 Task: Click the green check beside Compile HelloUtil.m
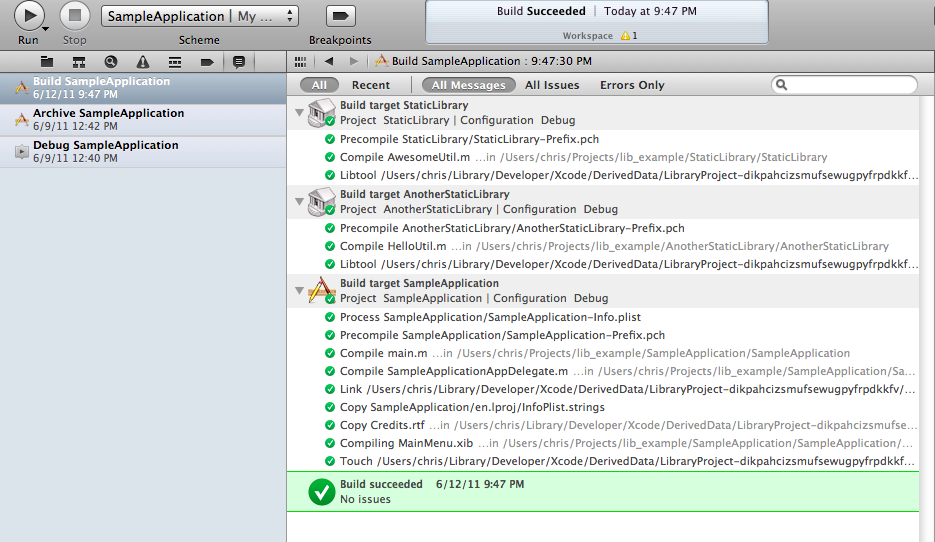(x=329, y=246)
